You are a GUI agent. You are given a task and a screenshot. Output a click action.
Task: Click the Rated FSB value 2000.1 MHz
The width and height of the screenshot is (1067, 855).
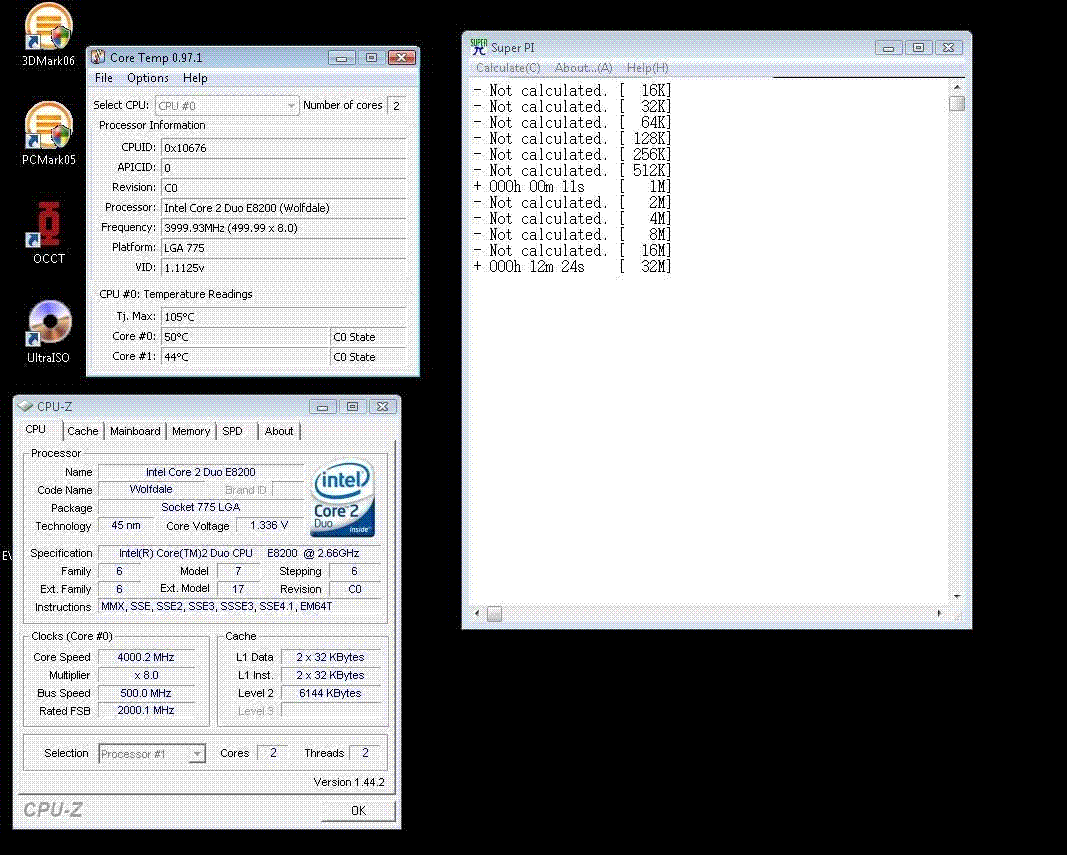[146, 711]
